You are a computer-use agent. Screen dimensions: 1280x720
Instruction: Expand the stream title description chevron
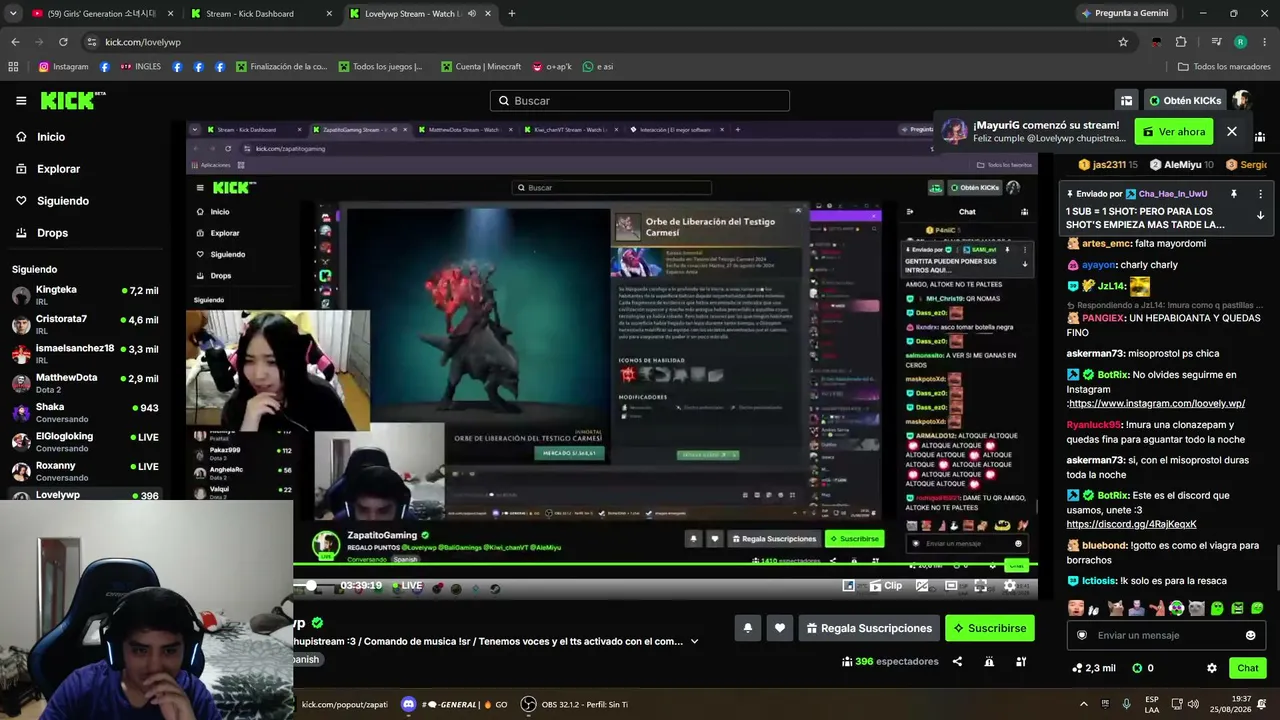[x=694, y=642]
